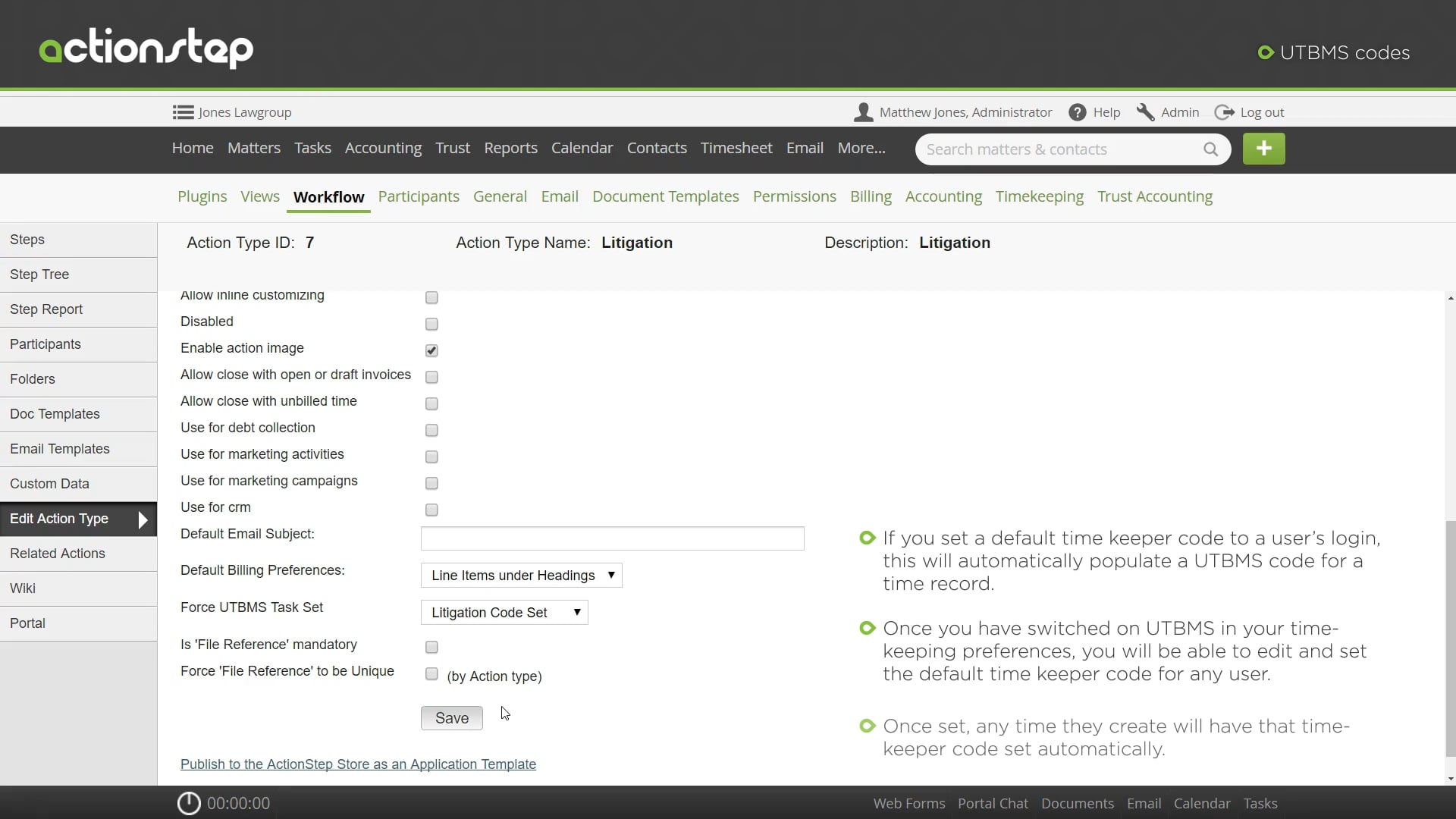Enable Use for debt collection checkbox
The height and width of the screenshot is (819, 1456).
click(x=431, y=430)
